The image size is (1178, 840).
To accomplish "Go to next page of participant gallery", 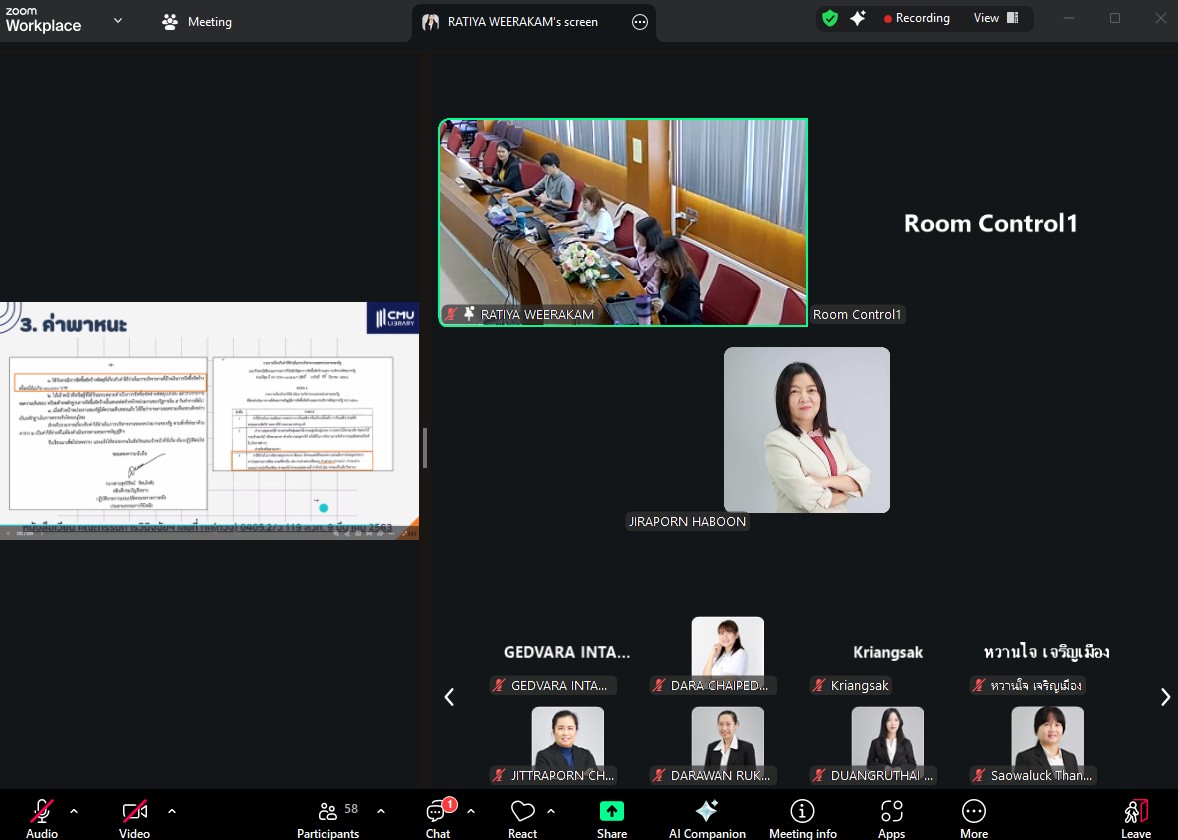I will pos(1165,697).
